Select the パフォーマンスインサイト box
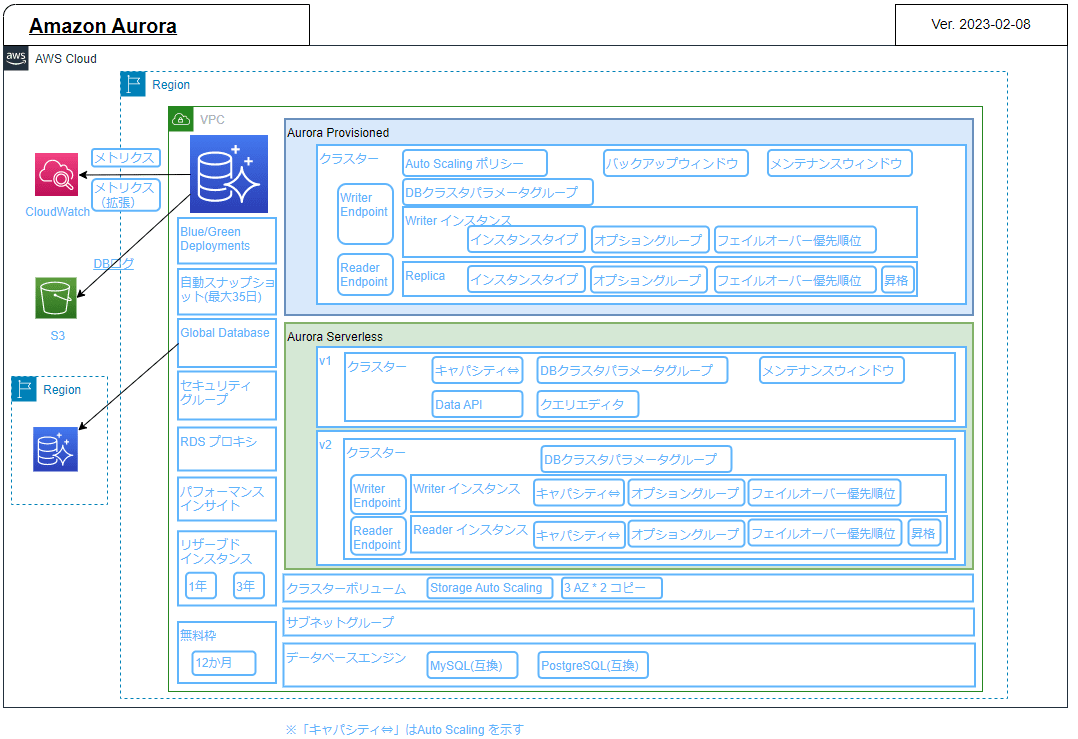The image size is (1078, 739). coord(227,499)
